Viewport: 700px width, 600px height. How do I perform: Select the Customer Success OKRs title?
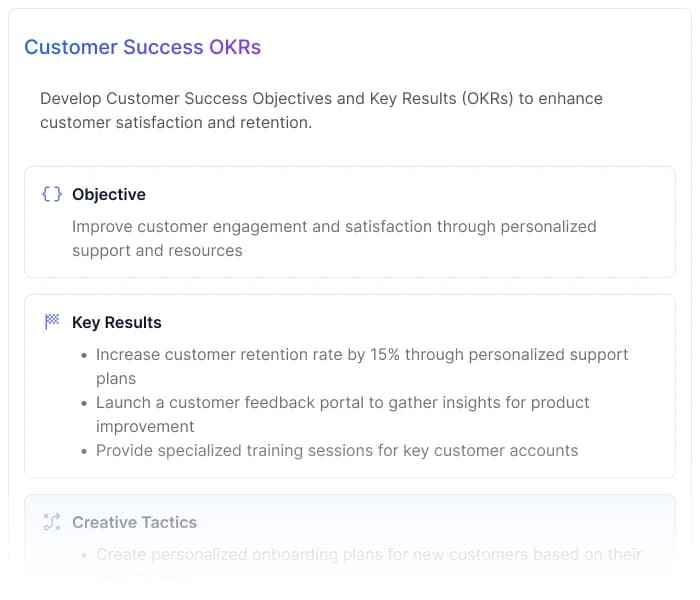click(142, 47)
